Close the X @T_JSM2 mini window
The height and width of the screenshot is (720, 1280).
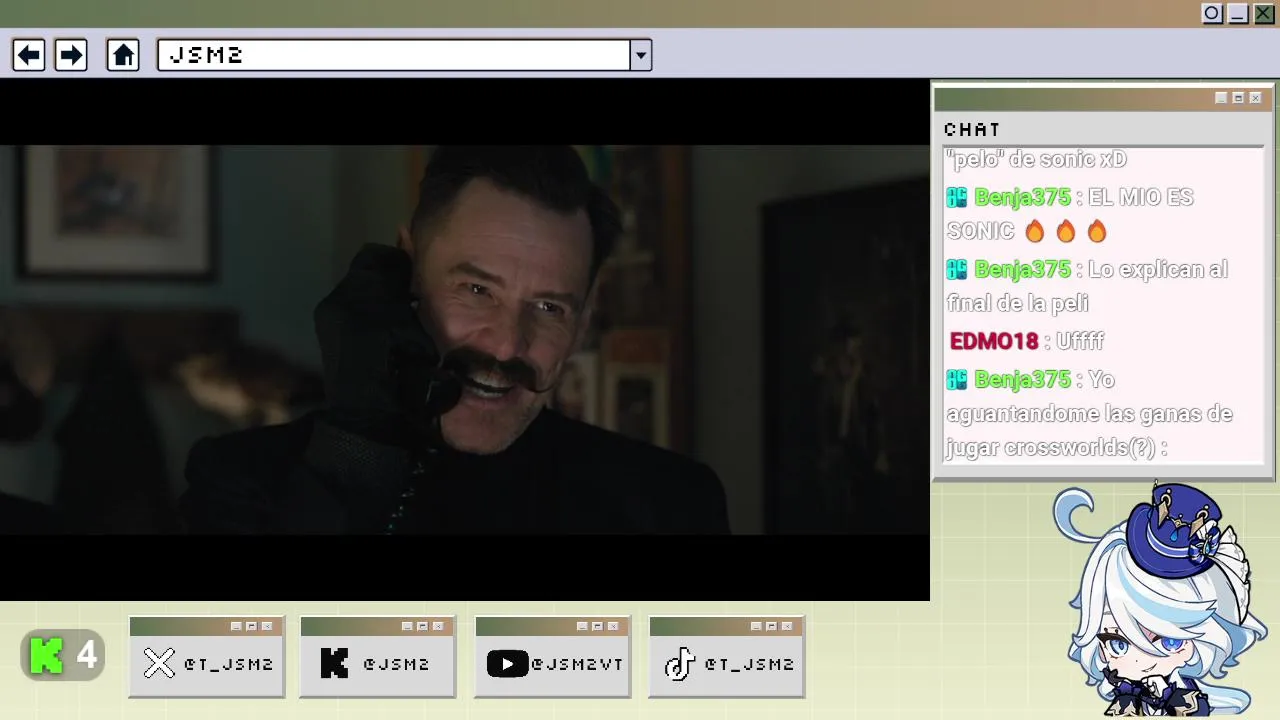[267, 626]
